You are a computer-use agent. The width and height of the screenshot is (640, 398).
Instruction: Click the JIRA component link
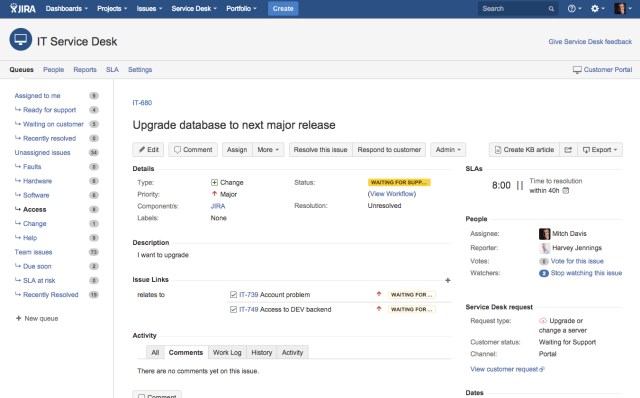[x=218, y=206]
